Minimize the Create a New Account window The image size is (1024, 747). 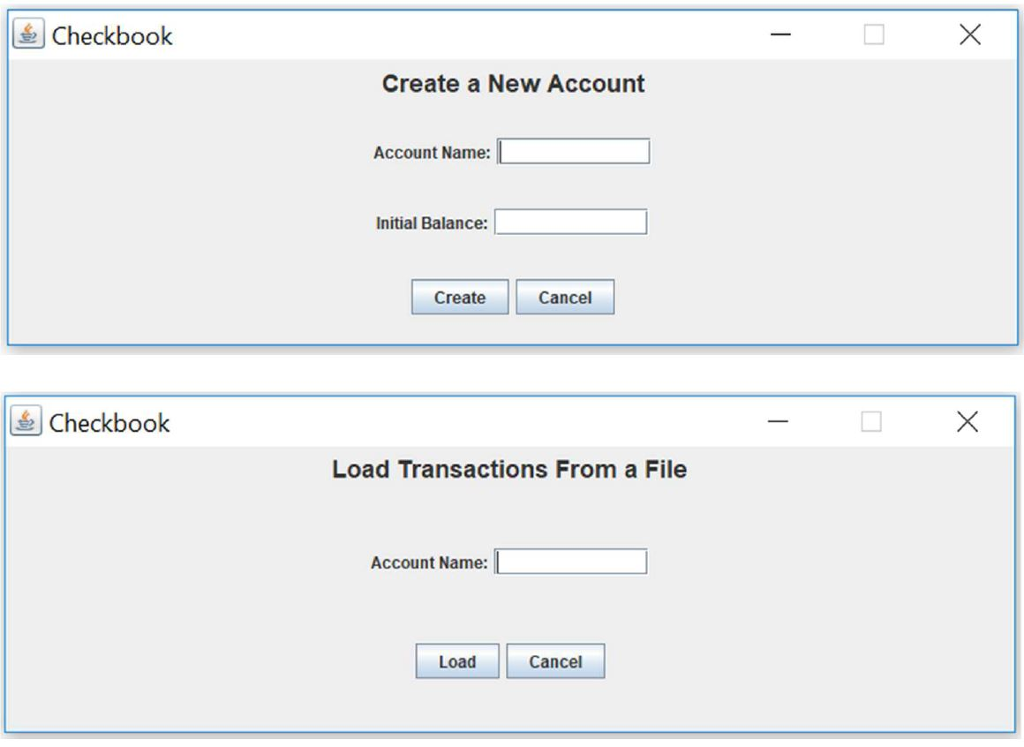781,35
